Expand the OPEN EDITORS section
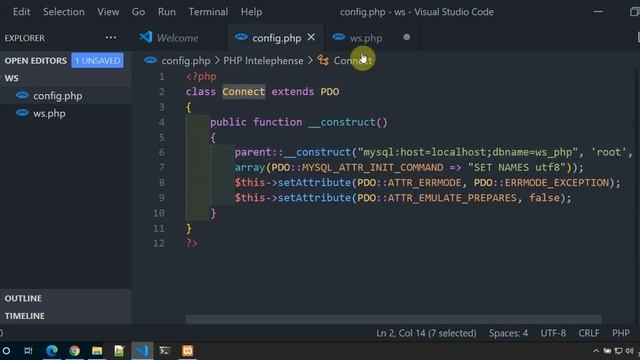The height and width of the screenshot is (360, 640). point(36,61)
